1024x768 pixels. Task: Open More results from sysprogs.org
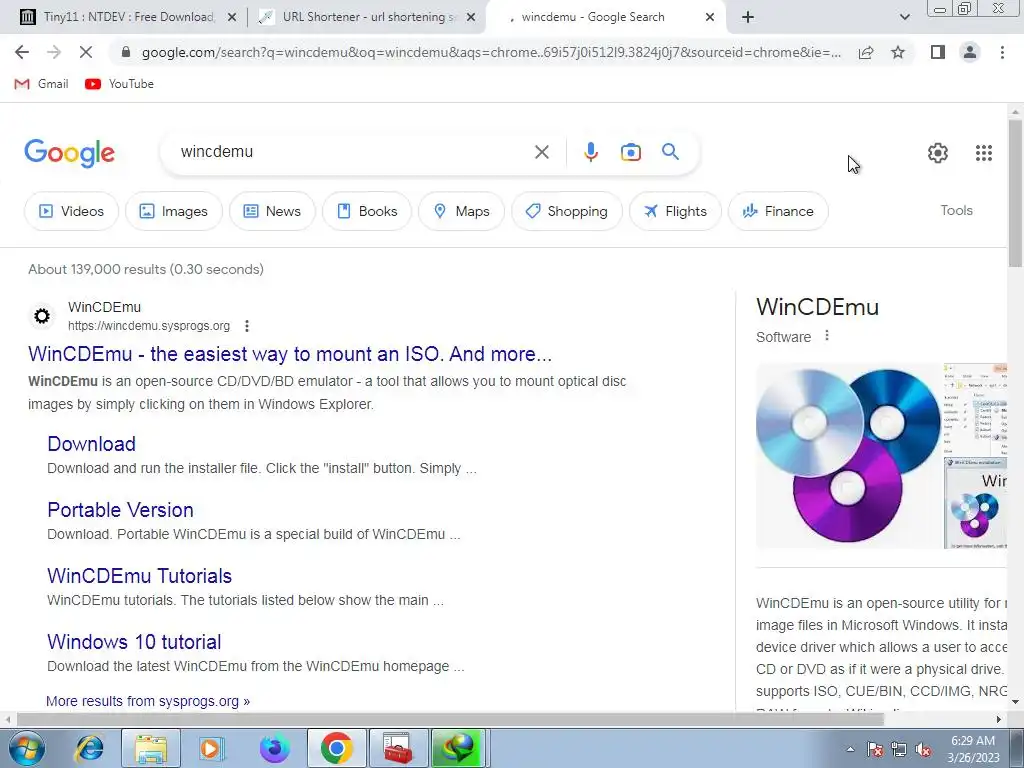[148, 701]
